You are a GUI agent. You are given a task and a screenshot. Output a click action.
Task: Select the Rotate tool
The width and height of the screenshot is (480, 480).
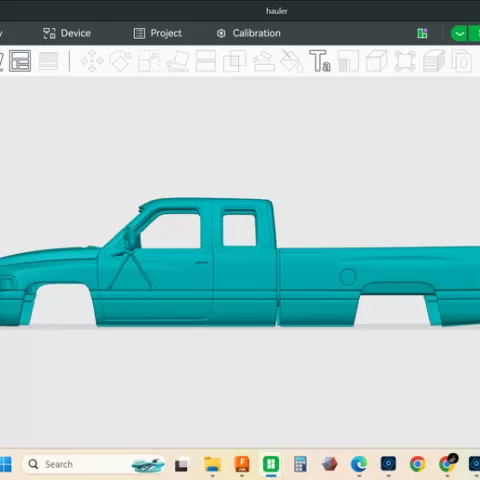(x=120, y=61)
